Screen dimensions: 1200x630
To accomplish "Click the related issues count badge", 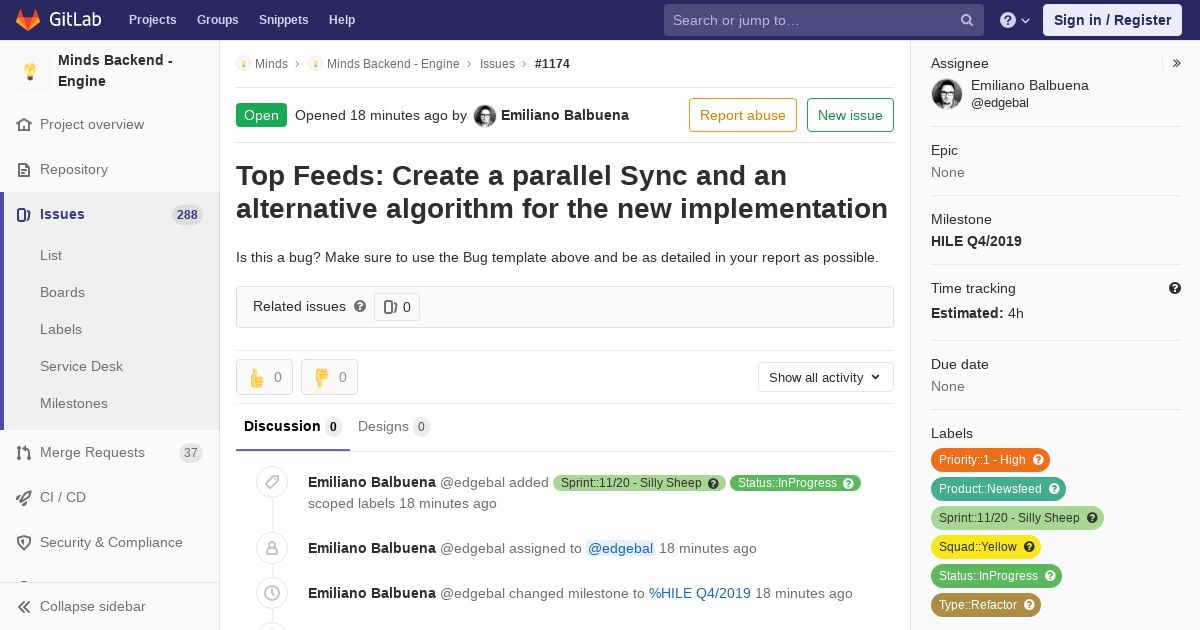I will click(397, 307).
